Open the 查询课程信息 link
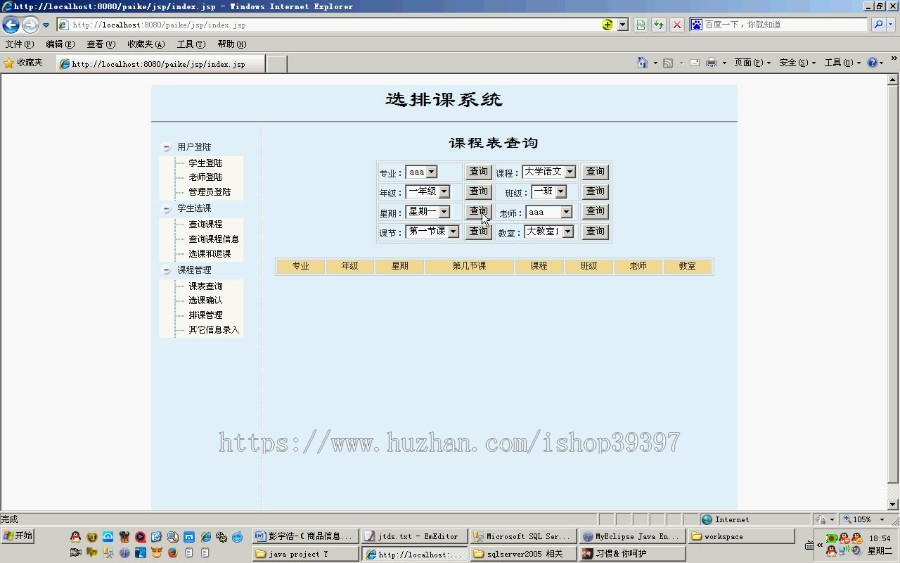Image resolution: width=900 pixels, height=563 pixels. [x=214, y=239]
